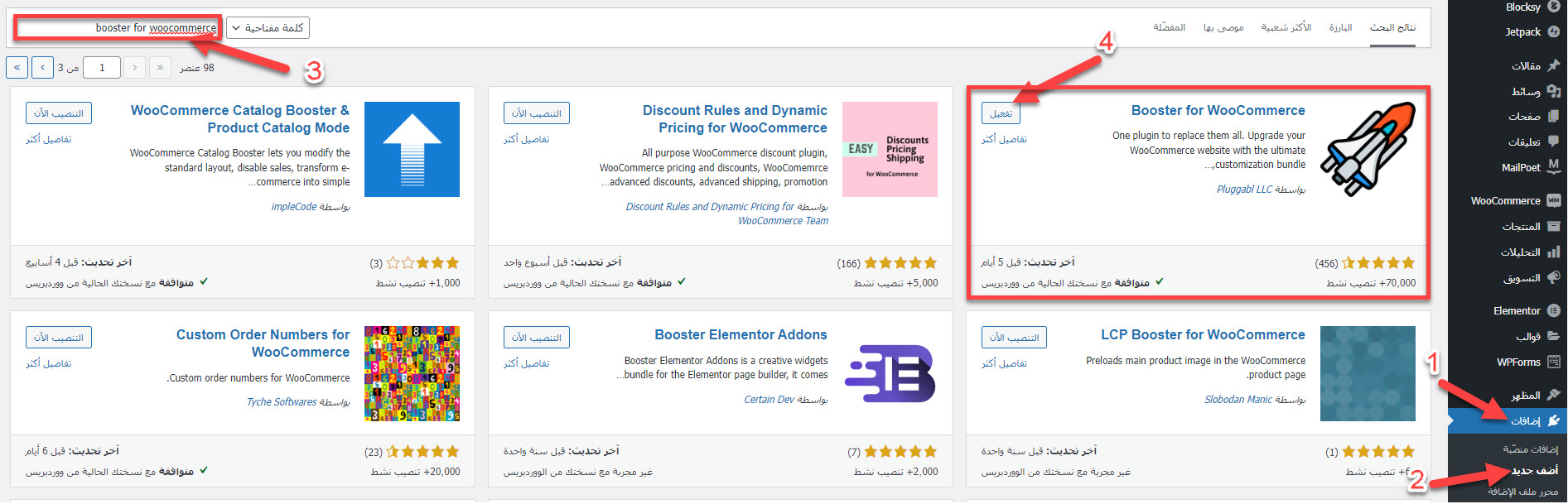This screenshot has height=504, width=1568.
Task: Open more details for Custom Order Numbers
Action: (48, 363)
